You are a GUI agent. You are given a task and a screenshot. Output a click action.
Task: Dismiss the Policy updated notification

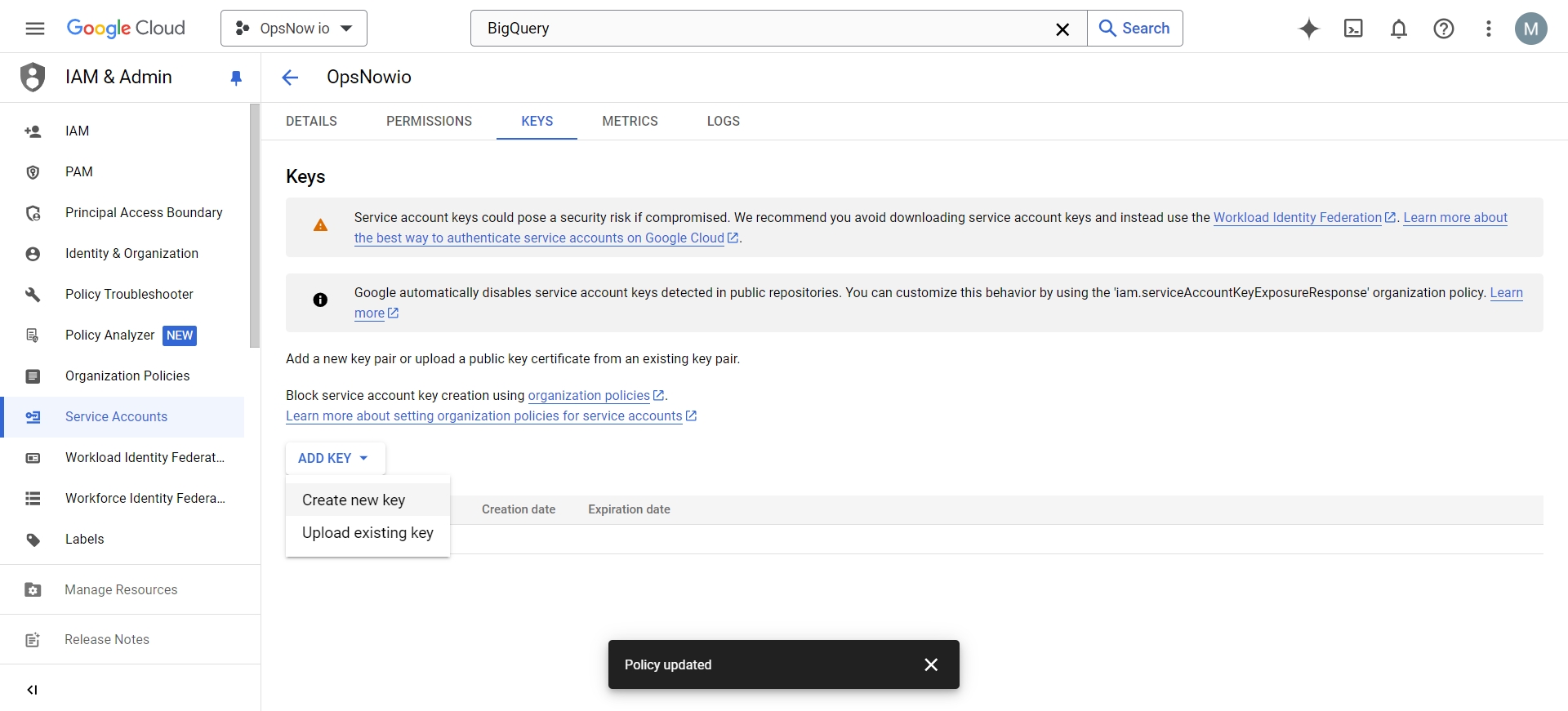[930, 664]
